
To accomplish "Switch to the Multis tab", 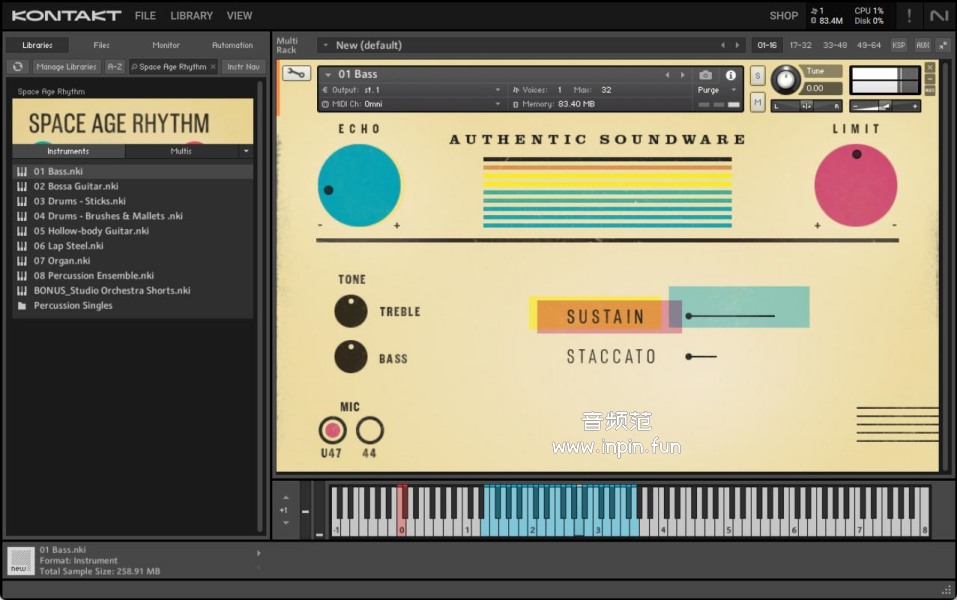I will click(x=181, y=151).
